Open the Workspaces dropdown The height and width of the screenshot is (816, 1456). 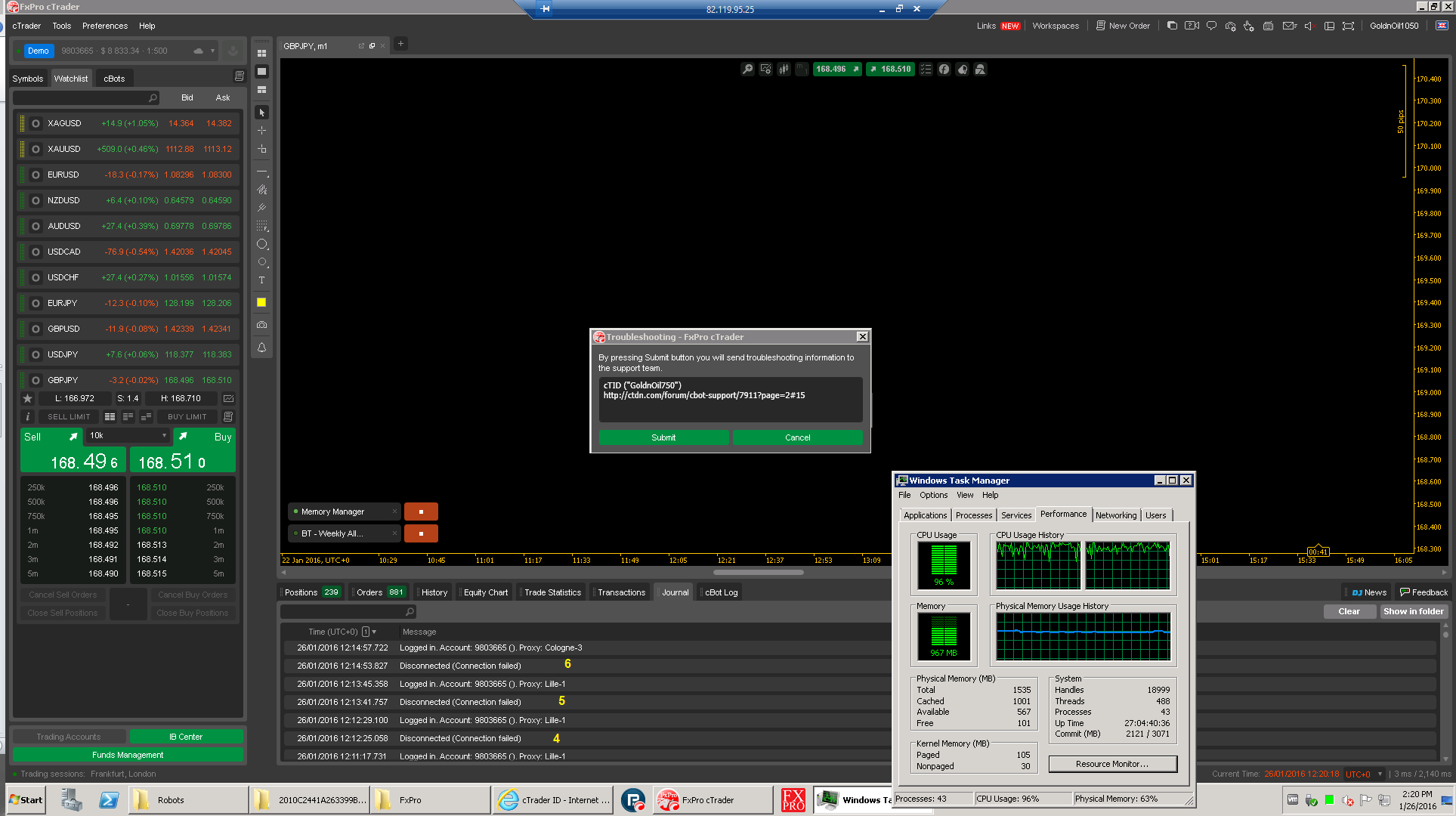(1056, 26)
